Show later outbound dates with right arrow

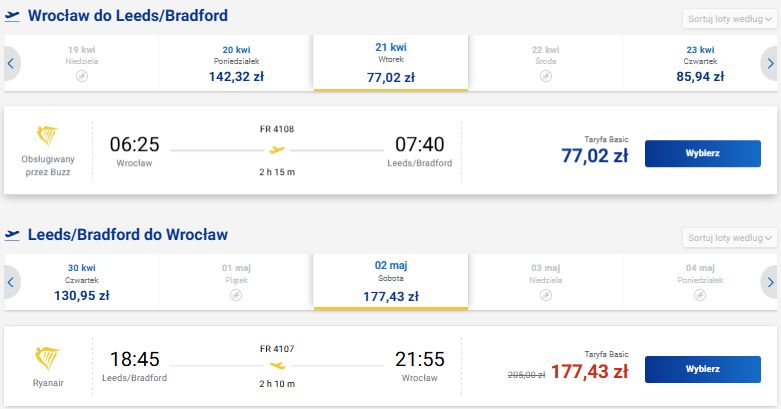[x=770, y=63]
